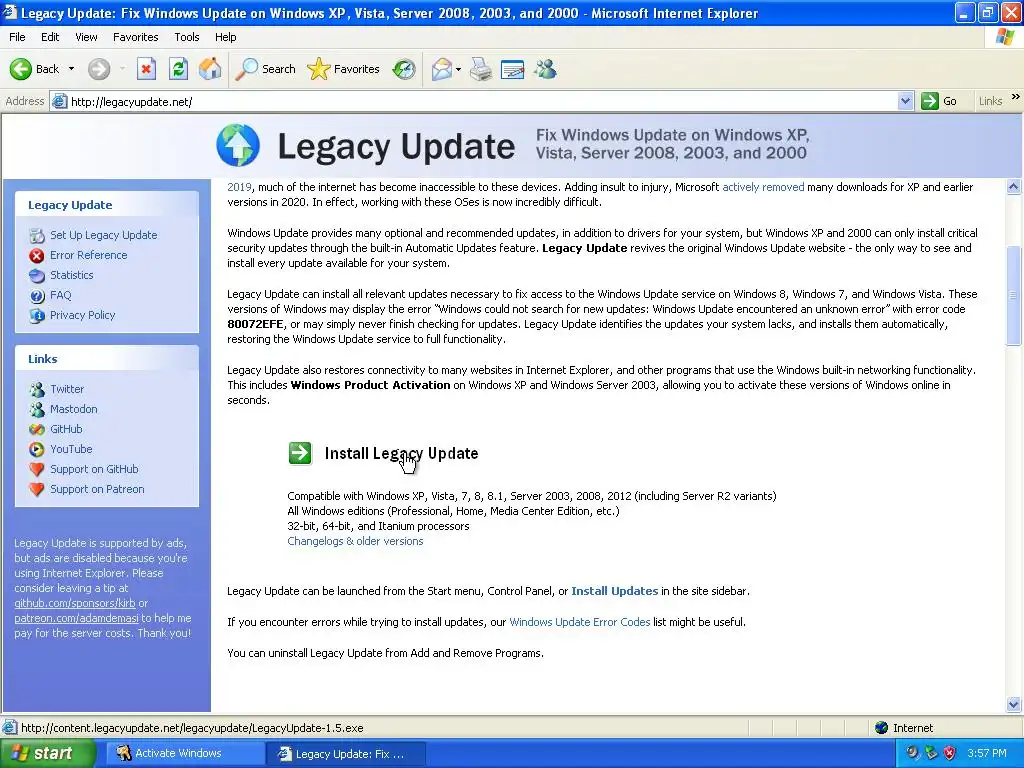Open the FAQ sidebar link
The height and width of the screenshot is (768, 1024).
61,295
